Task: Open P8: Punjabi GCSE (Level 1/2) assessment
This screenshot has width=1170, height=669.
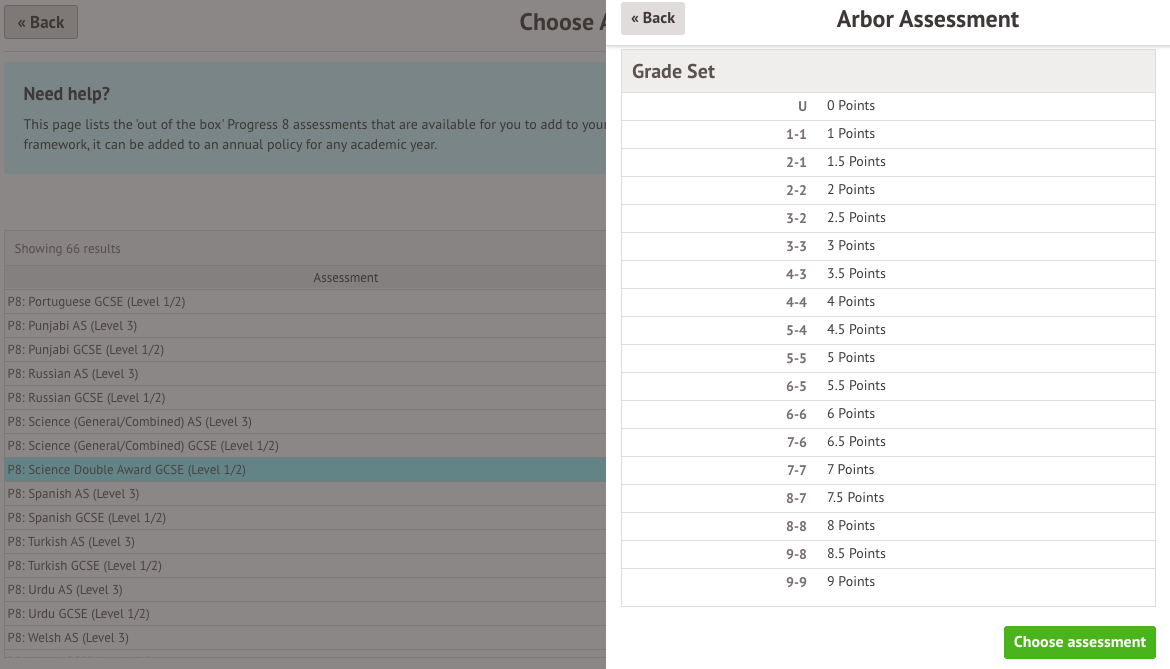Action: coord(86,350)
